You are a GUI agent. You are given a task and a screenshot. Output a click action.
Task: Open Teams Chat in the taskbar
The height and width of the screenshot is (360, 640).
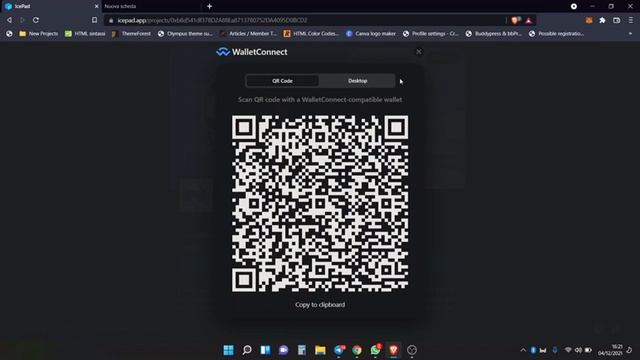tap(283, 350)
